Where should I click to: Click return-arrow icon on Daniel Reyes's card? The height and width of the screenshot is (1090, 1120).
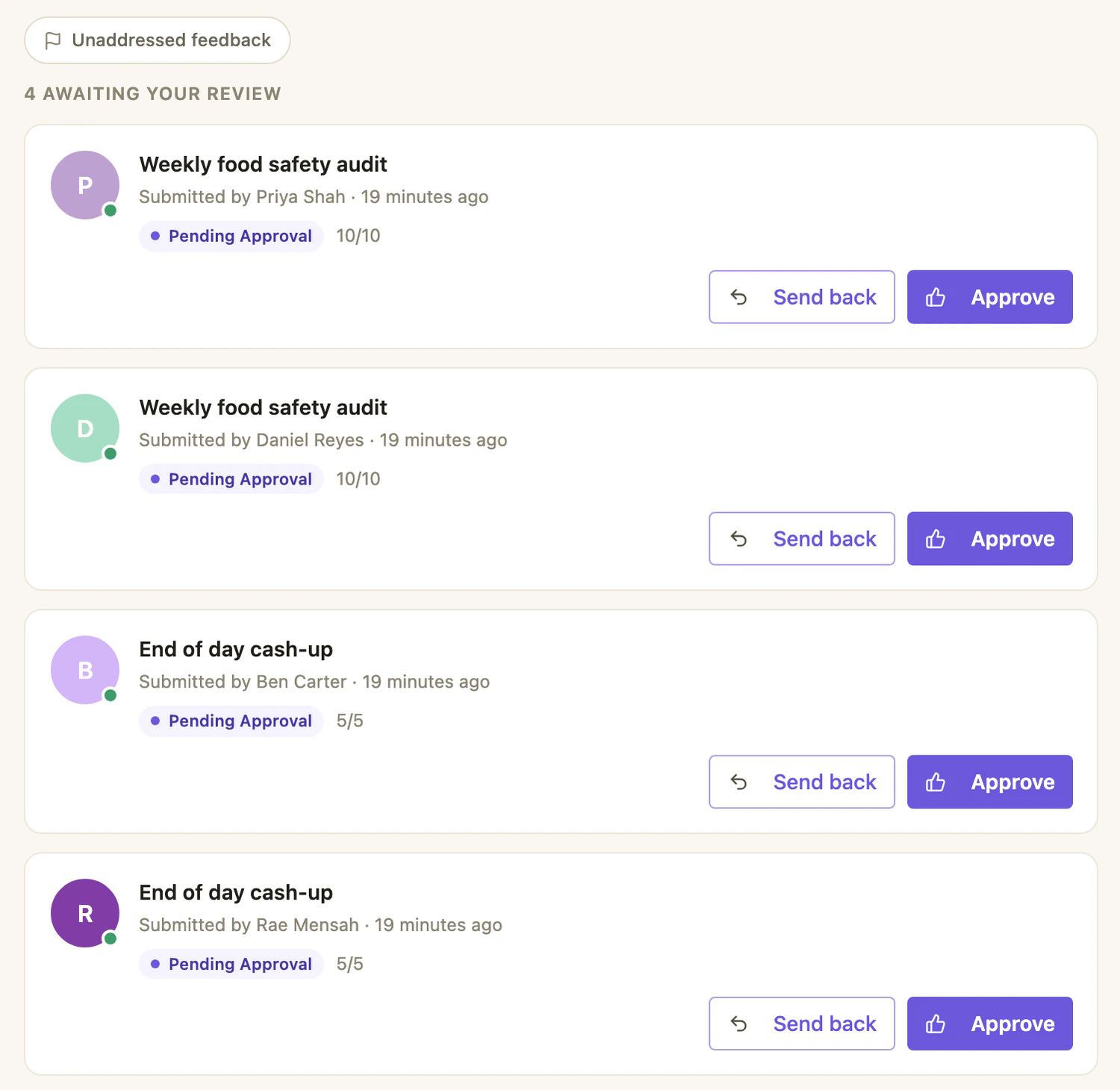pyautogui.click(x=738, y=539)
